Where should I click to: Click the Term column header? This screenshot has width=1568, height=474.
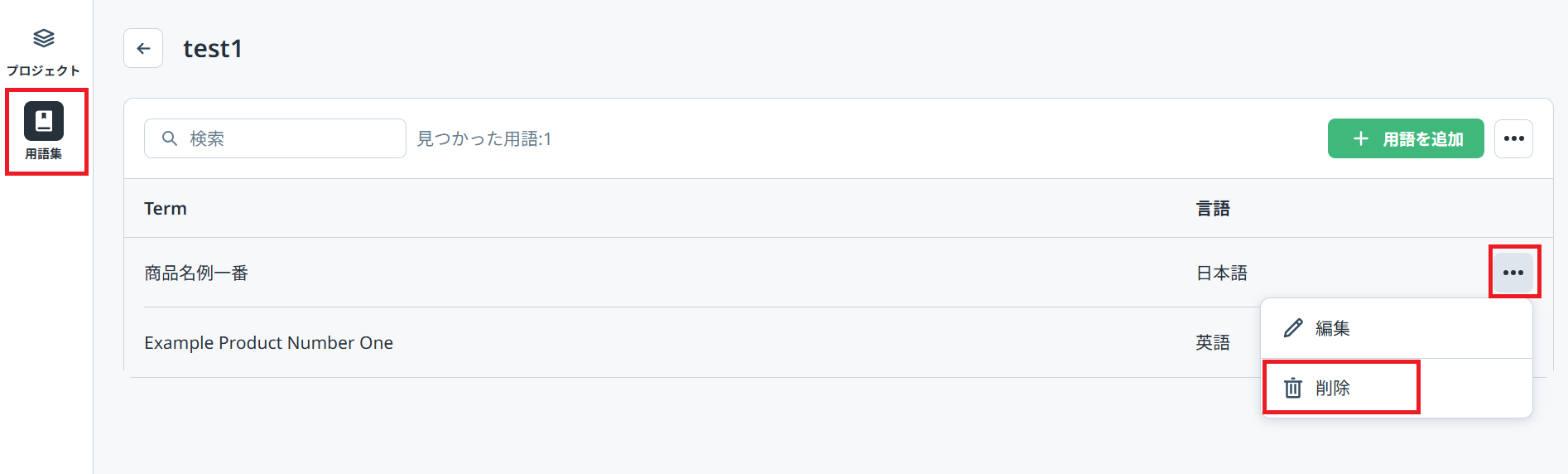166,209
